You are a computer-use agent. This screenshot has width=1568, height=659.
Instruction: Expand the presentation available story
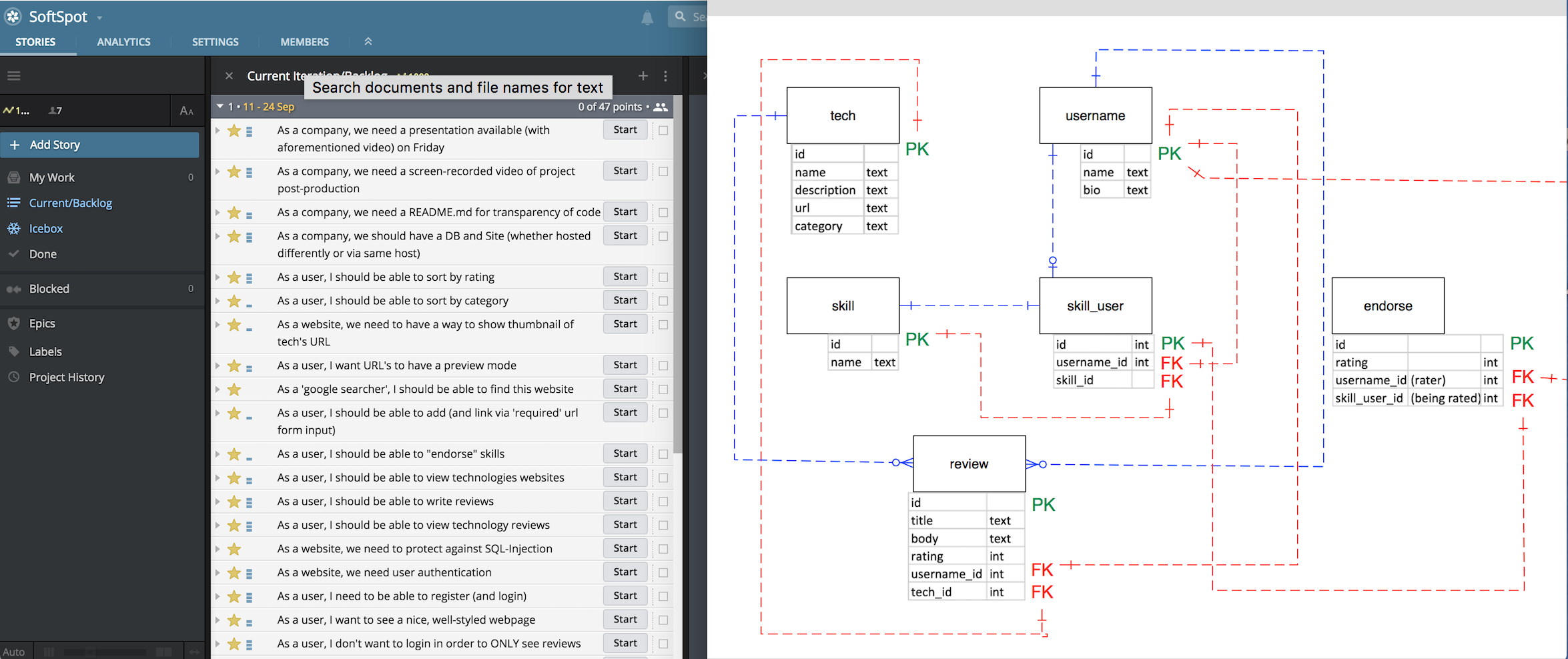click(218, 131)
